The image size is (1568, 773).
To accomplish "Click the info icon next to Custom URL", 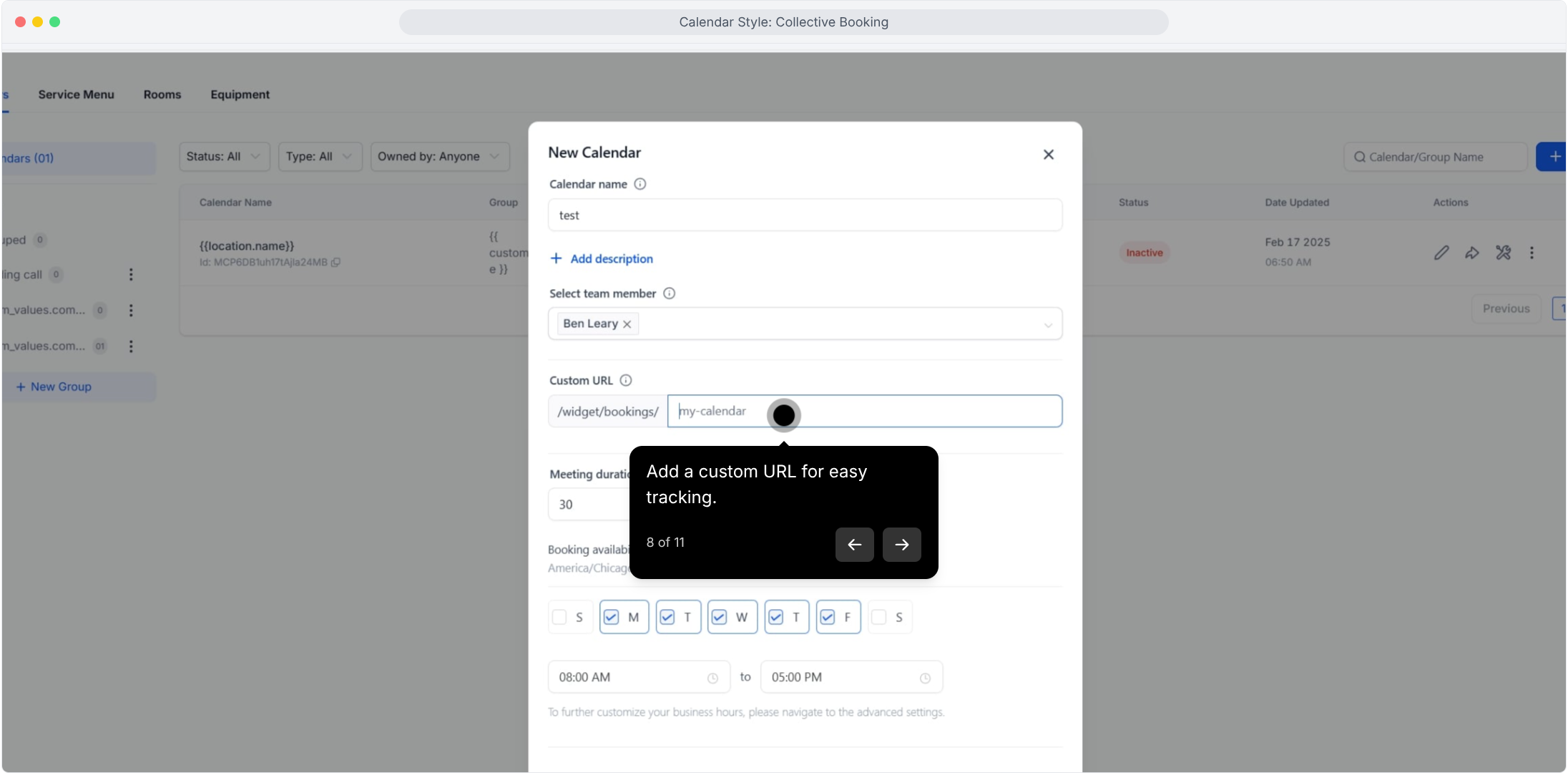I will tap(626, 381).
